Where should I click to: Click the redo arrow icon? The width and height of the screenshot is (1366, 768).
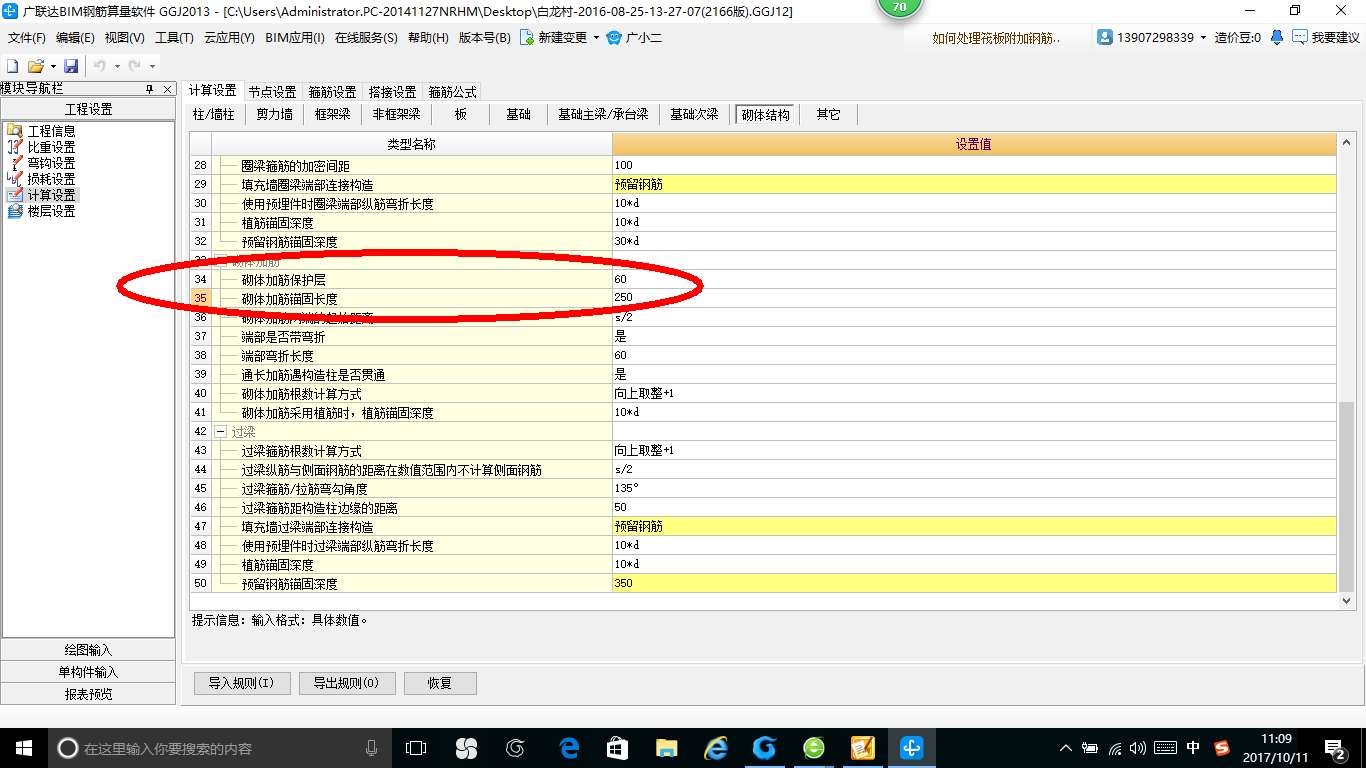coord(135,66)
